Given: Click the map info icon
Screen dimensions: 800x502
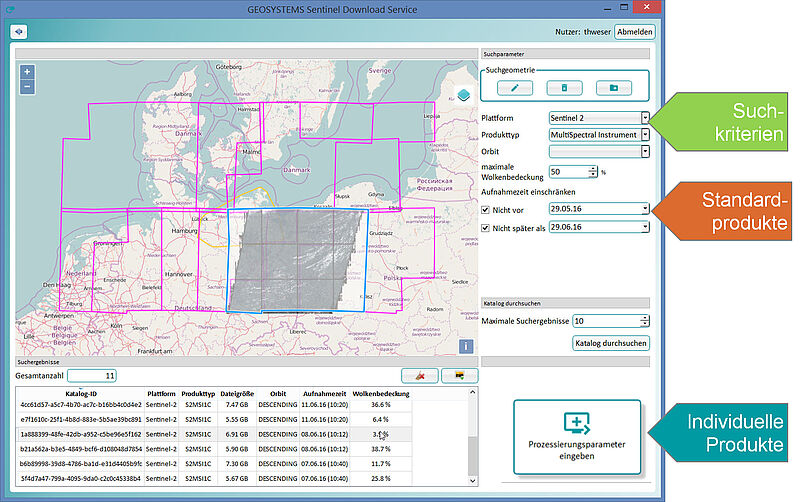Looking at the screenshot, I should pyautogui.click(x=465, y=346).
